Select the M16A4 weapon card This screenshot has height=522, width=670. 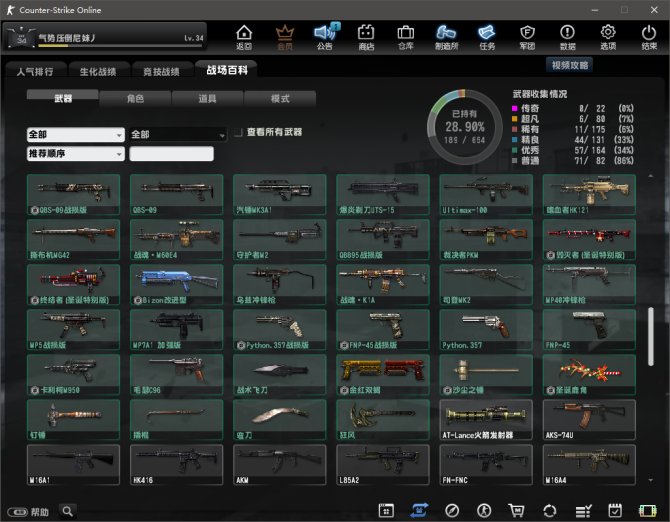pos(589,465)
